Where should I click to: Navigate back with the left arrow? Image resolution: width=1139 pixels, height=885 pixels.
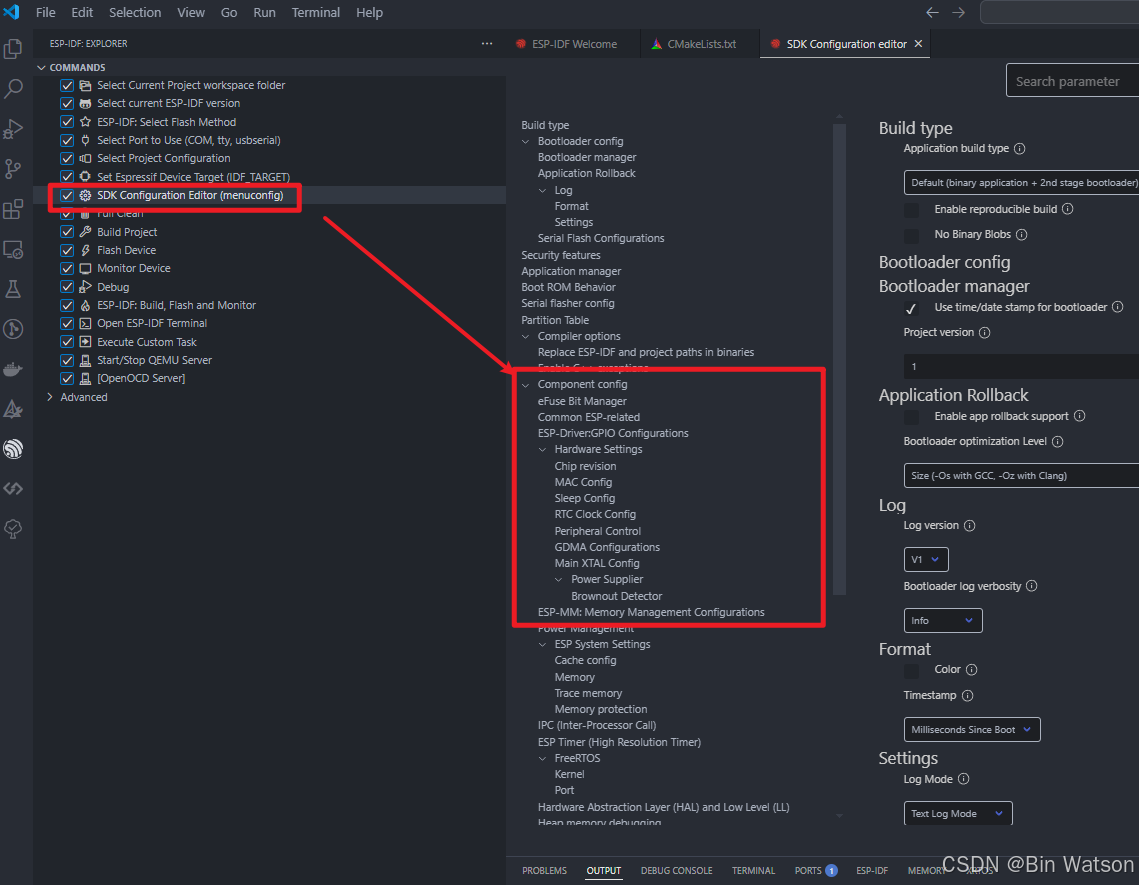tap(932, 12)
